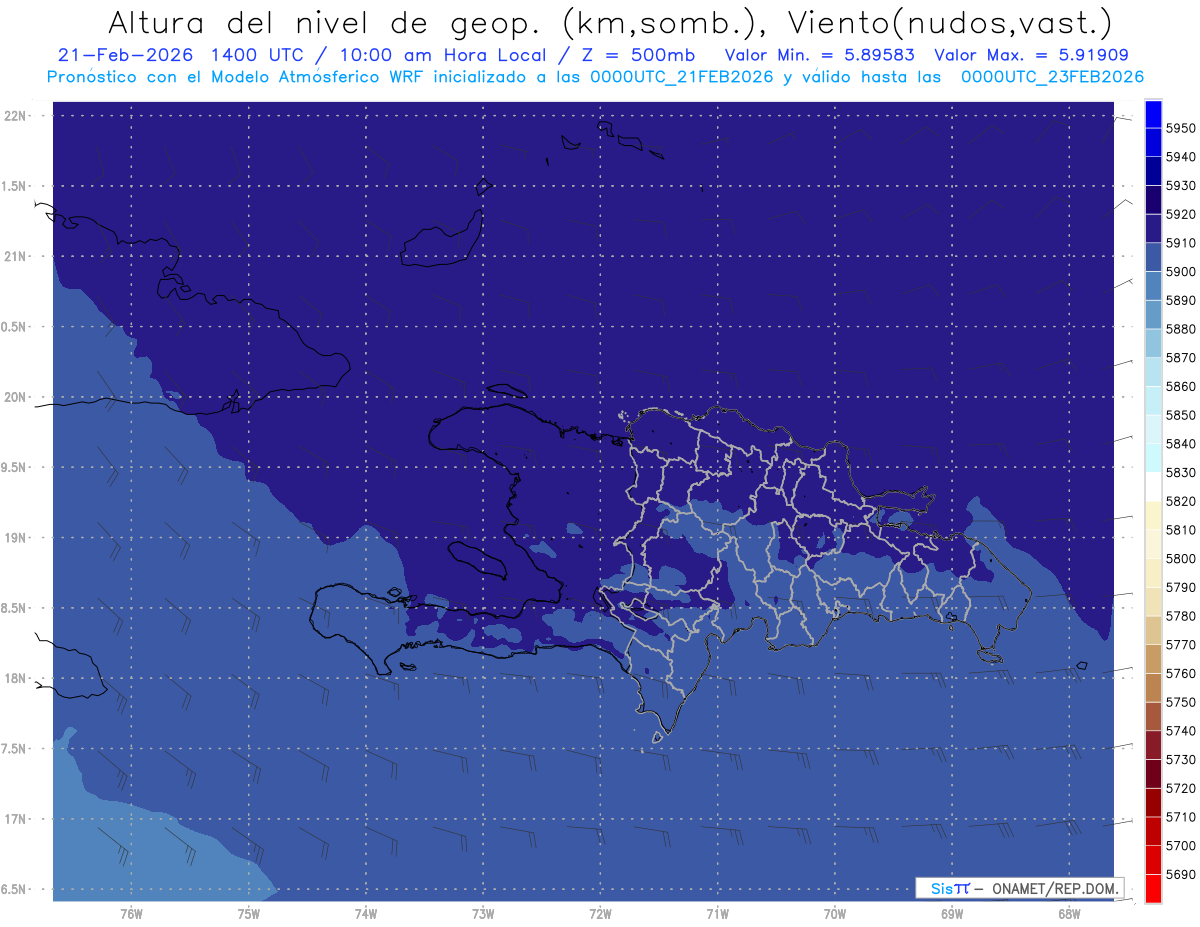This screenshot has width=1200, height=927.
Task: Pick the bright red swatch below 5690
Action: point(1153,889)
